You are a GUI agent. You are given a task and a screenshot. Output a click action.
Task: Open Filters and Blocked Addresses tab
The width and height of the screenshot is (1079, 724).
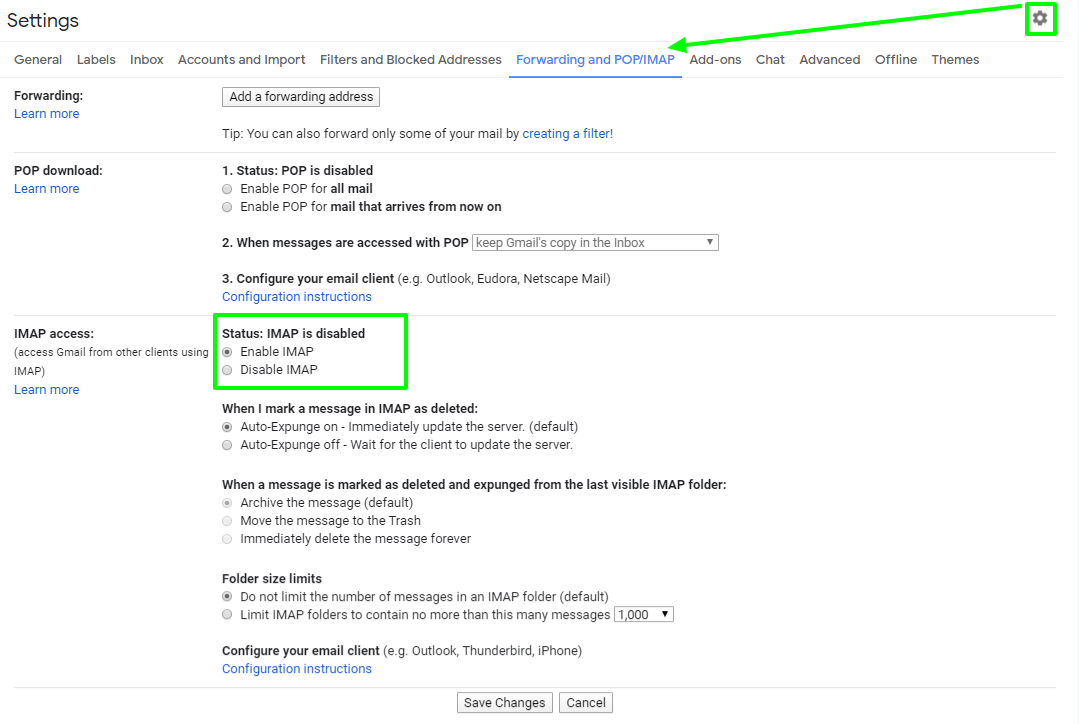[x=410, y=60]
